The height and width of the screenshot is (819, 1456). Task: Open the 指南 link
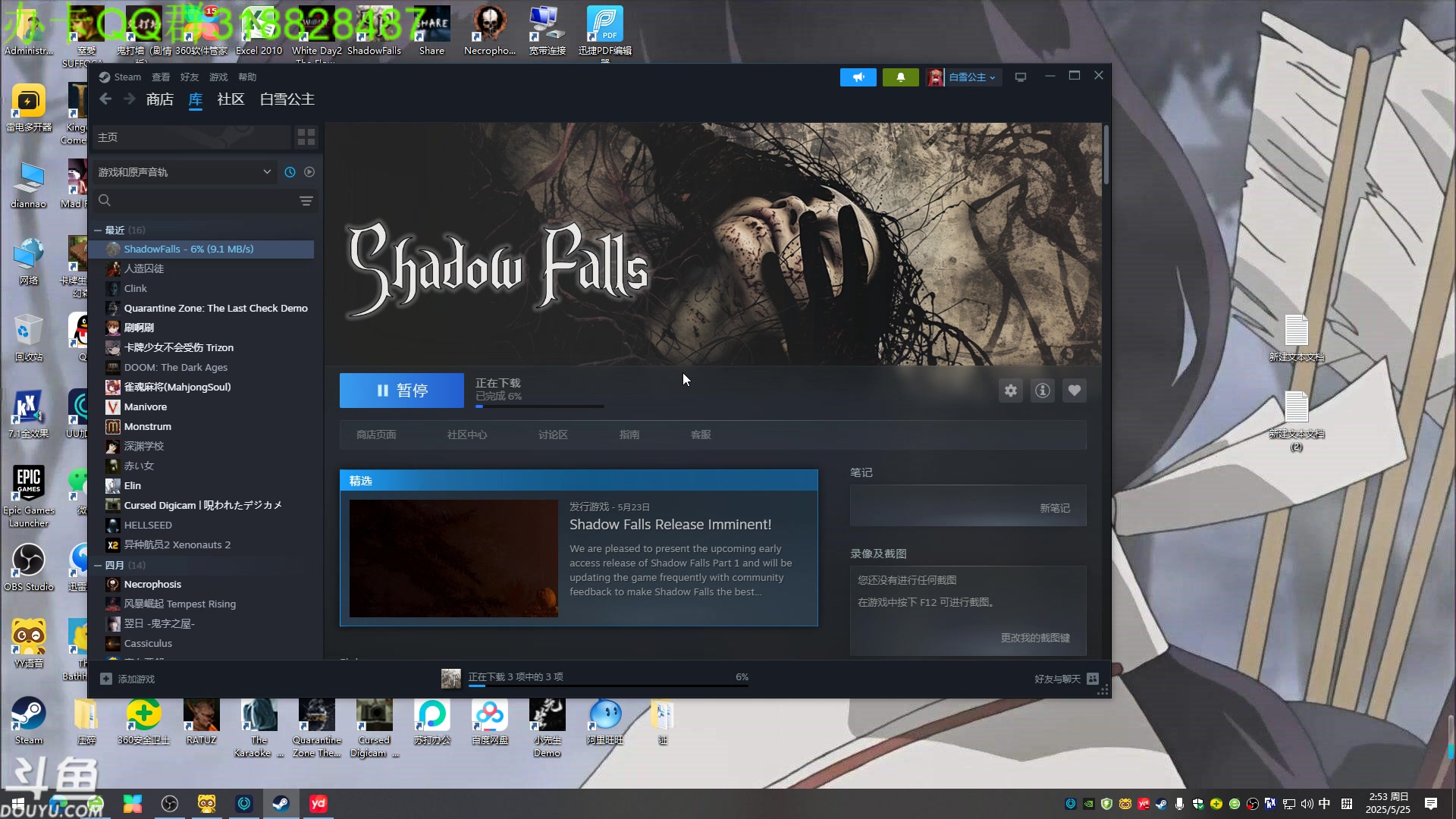coord(629,435)
